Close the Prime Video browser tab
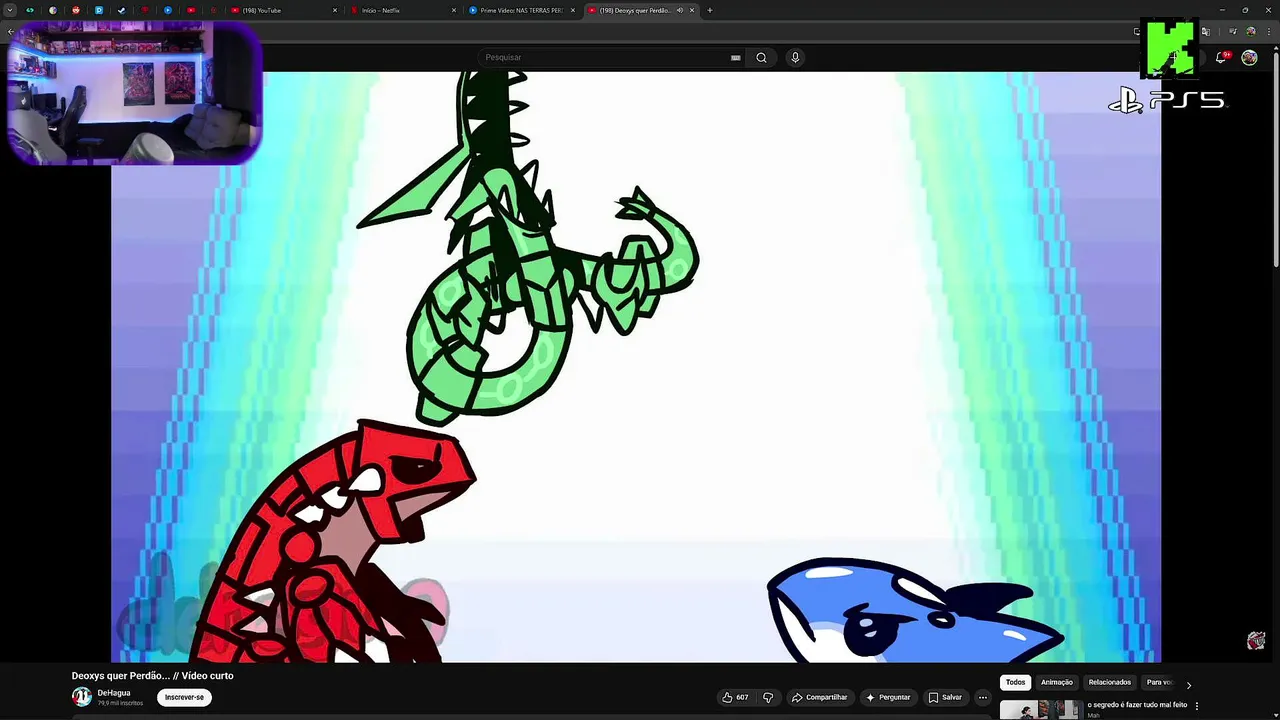 pos(573,10)
